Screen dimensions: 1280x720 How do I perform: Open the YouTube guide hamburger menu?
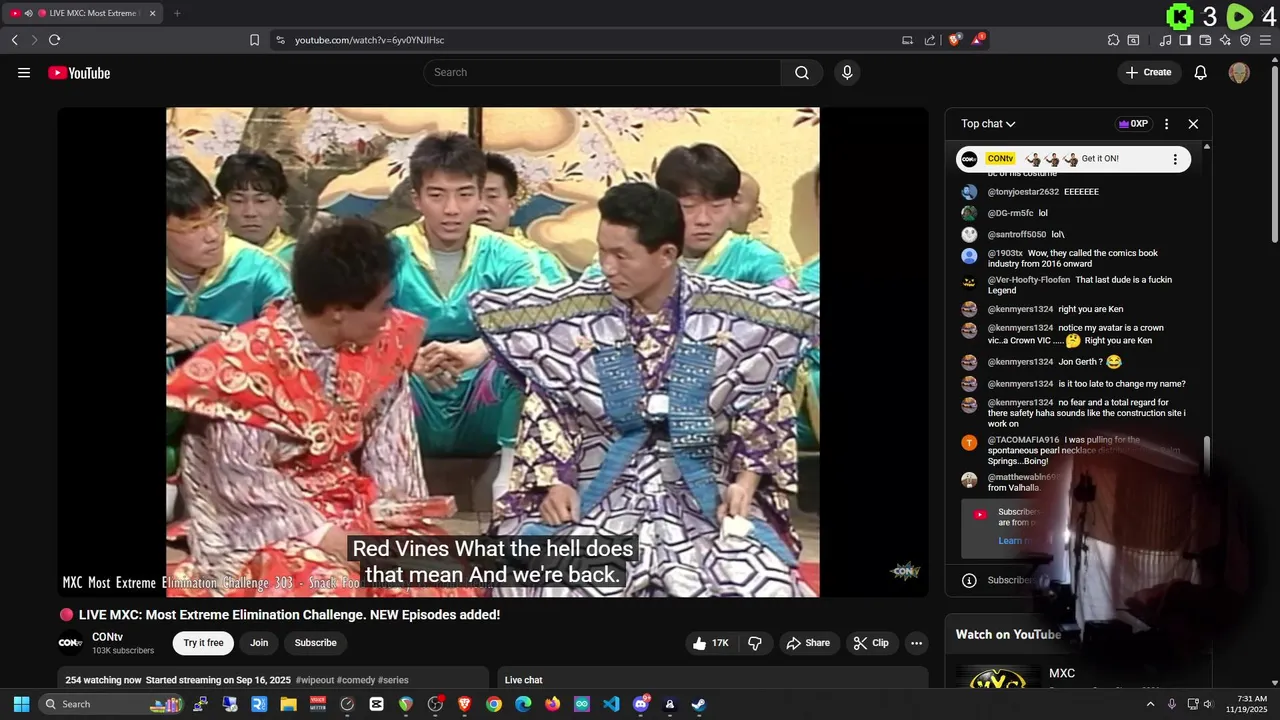pos(24,72)
